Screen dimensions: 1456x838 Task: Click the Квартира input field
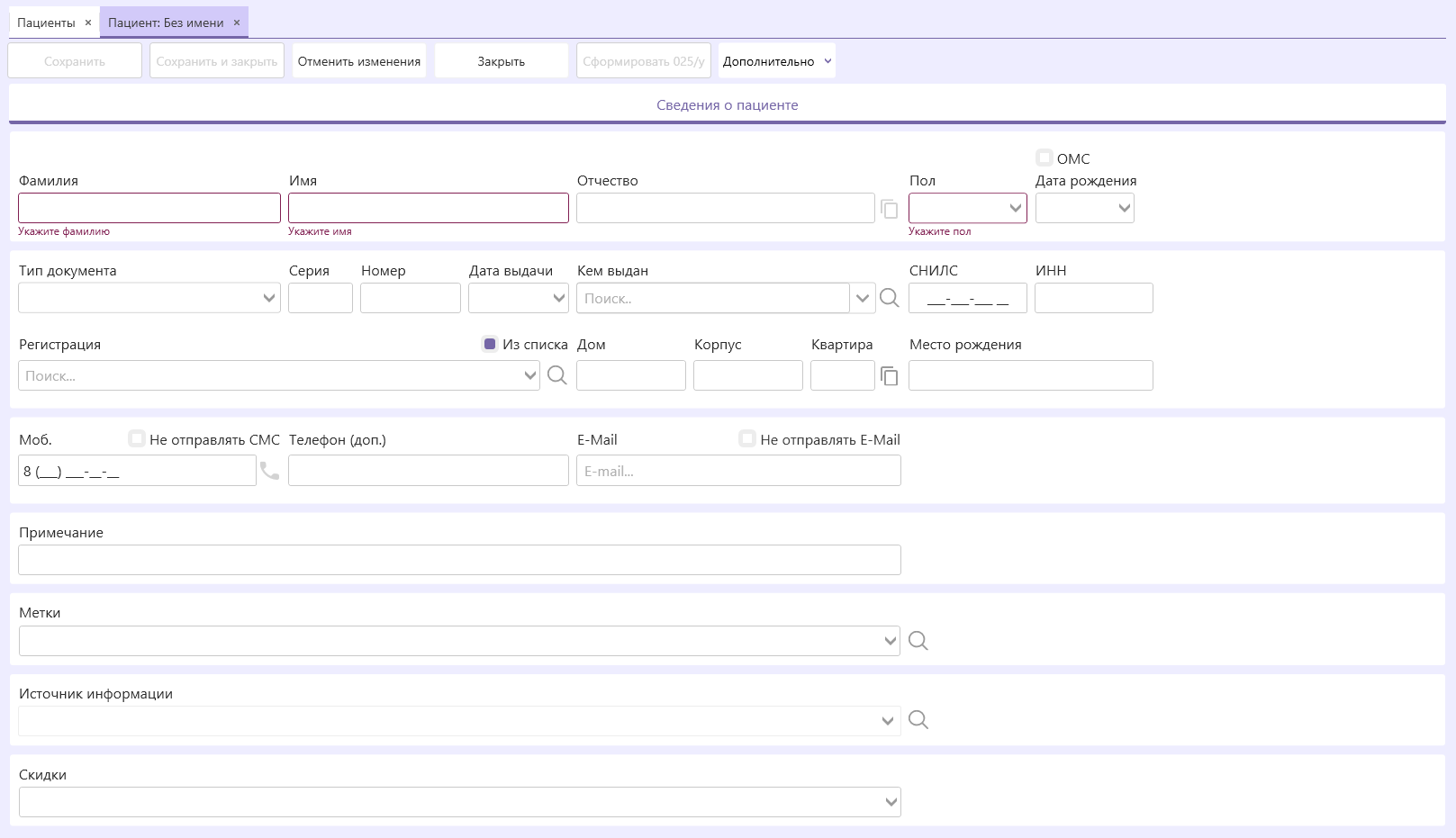(x=843, y=375)
